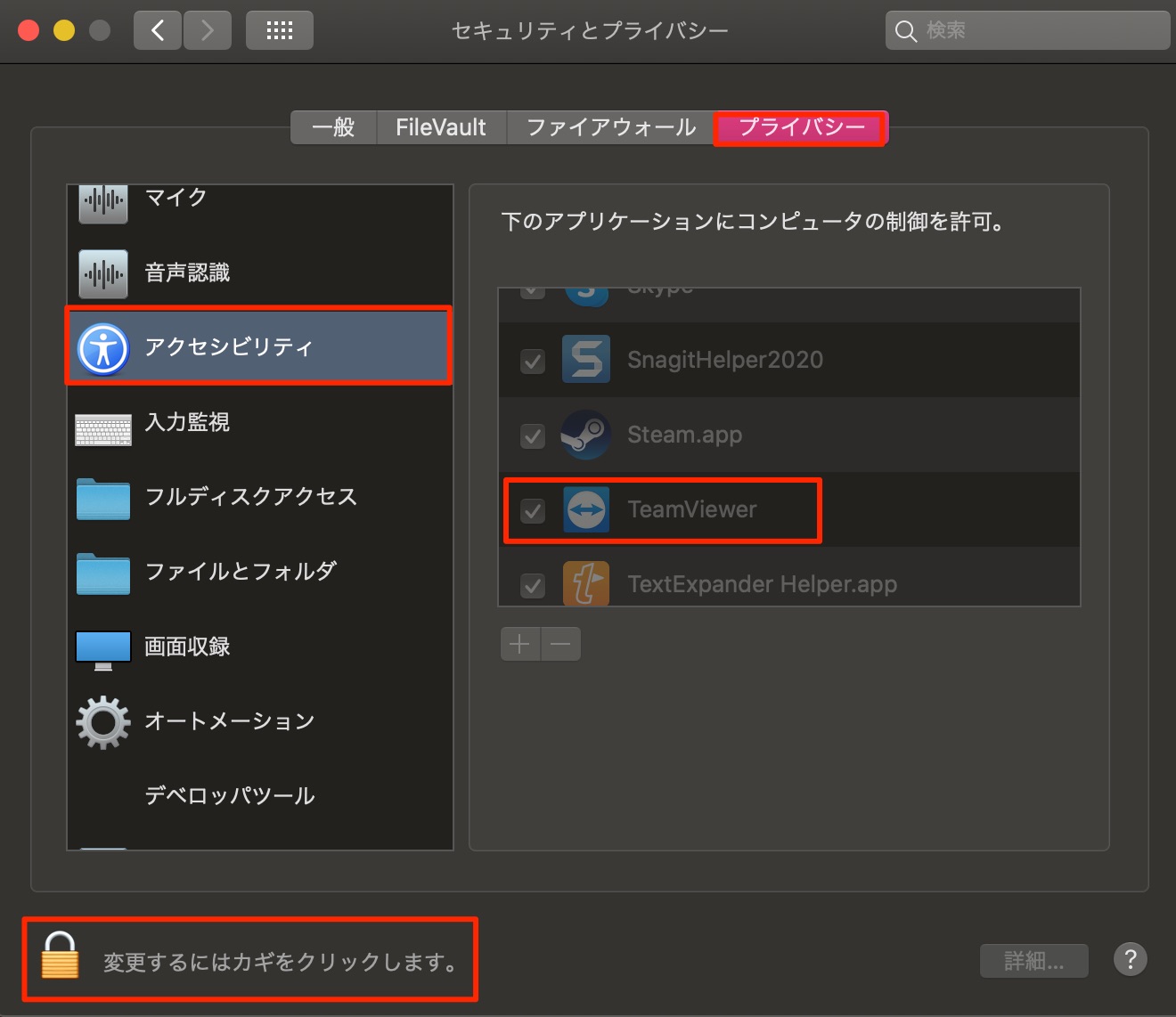Click the keyboard icon for 入力監視

coord(103,430)
